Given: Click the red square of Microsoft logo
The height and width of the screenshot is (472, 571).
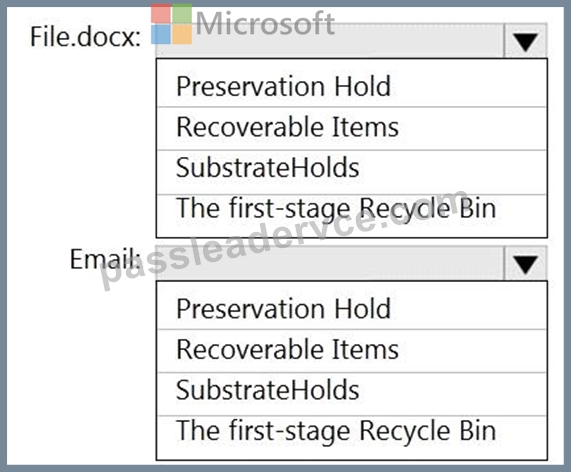Looking at the screenshot, I should tap(161, 13).
